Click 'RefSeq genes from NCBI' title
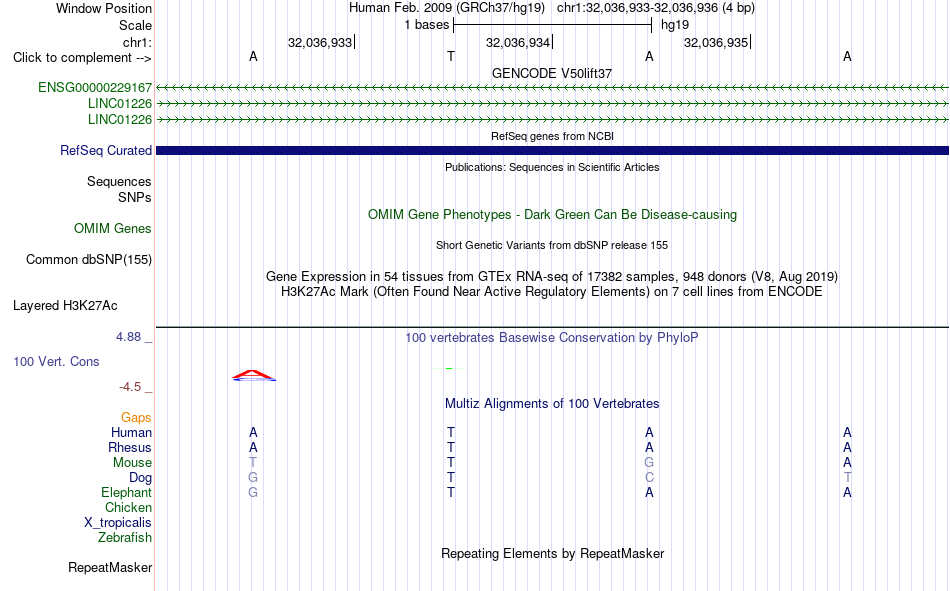The height and width of the screenshot is (591, 950). 552,136
